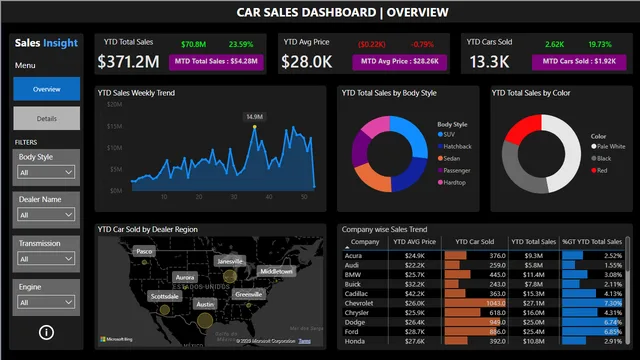Click the Janesville label on the map
Image resolution: width=640 pixels, height=360 pixels.
click(230, 261)
